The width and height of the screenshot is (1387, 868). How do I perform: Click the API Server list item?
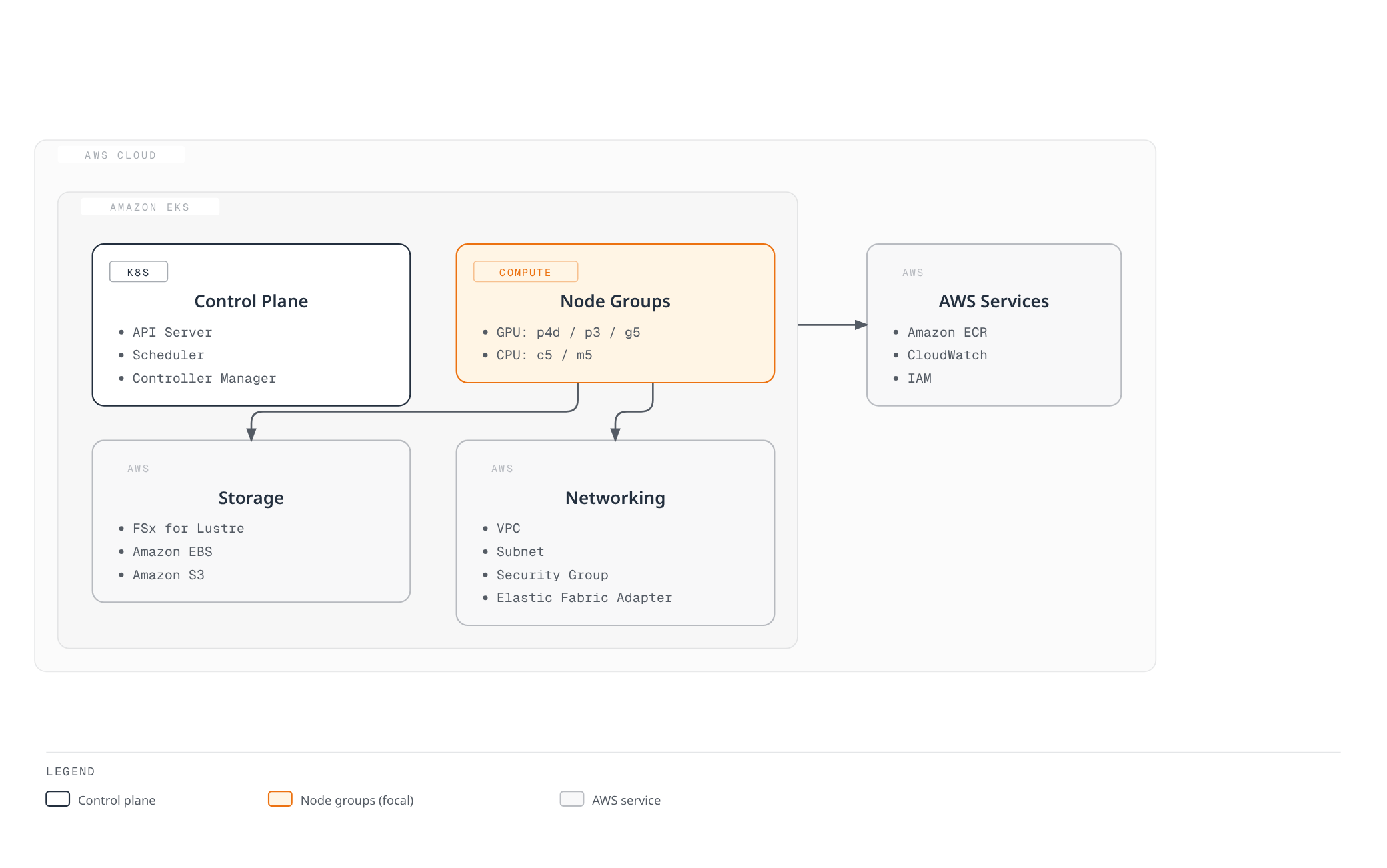172,332
